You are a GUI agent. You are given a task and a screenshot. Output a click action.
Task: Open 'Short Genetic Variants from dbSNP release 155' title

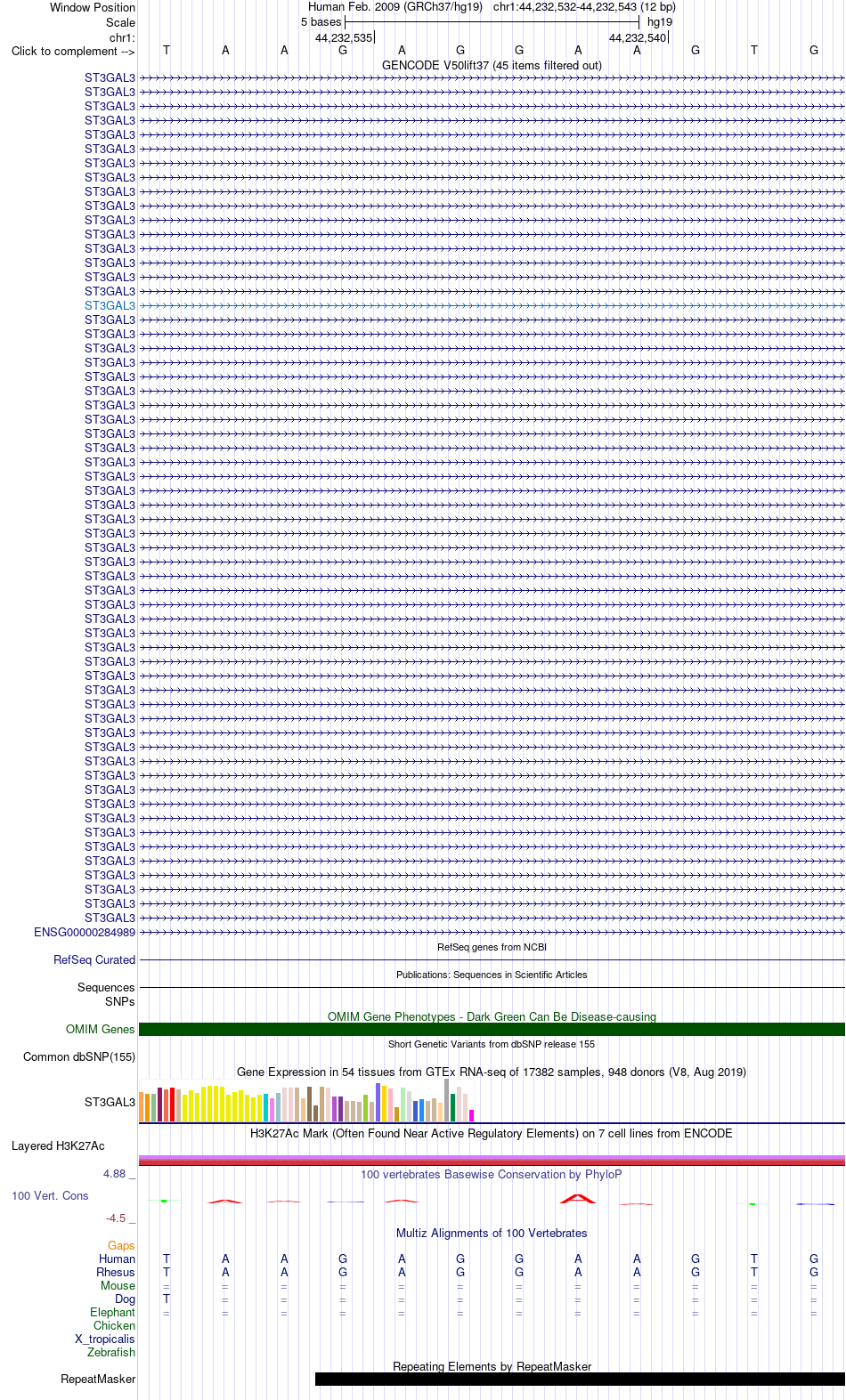click(x=492, y=1044)
